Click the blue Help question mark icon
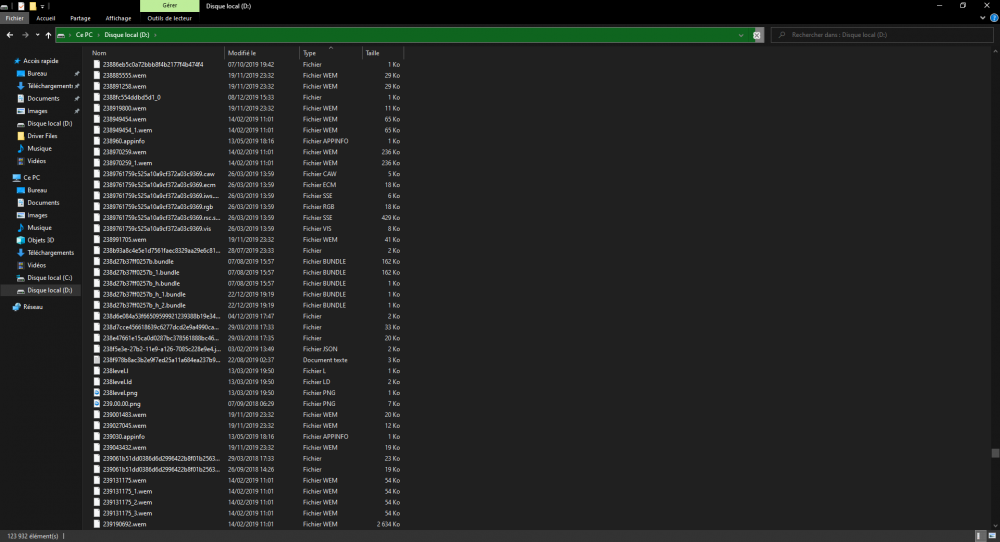 [993, 18]
